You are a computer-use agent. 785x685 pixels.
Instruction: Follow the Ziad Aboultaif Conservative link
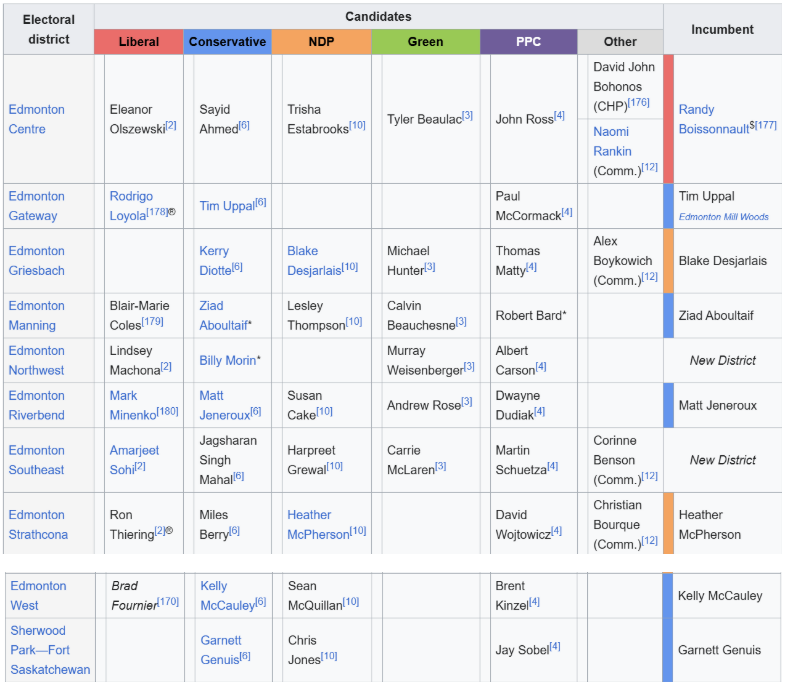pyautogui.click(x=223, y=315)
